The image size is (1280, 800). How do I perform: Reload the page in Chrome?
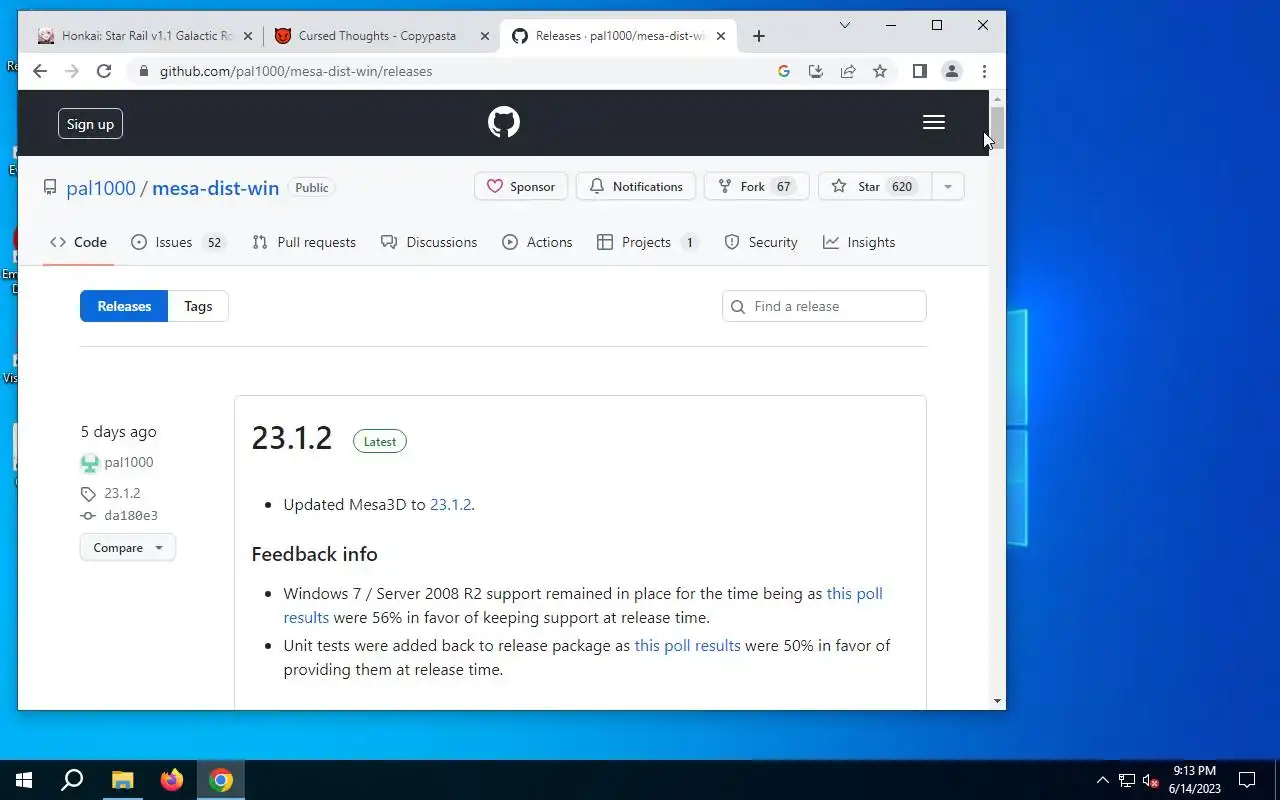pyautogui.click(x=104, y=71)
